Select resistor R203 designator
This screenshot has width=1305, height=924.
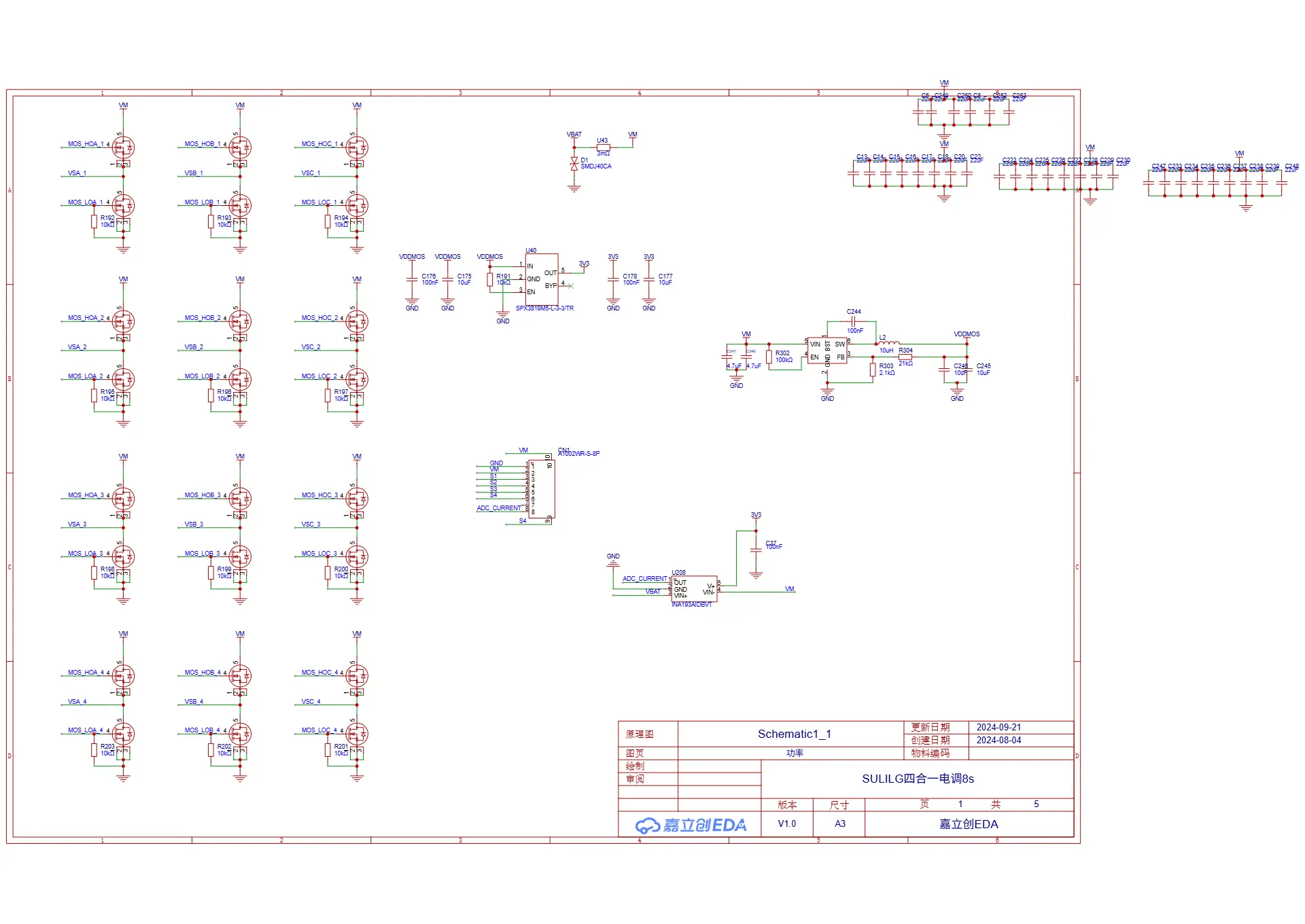point(107,747)
